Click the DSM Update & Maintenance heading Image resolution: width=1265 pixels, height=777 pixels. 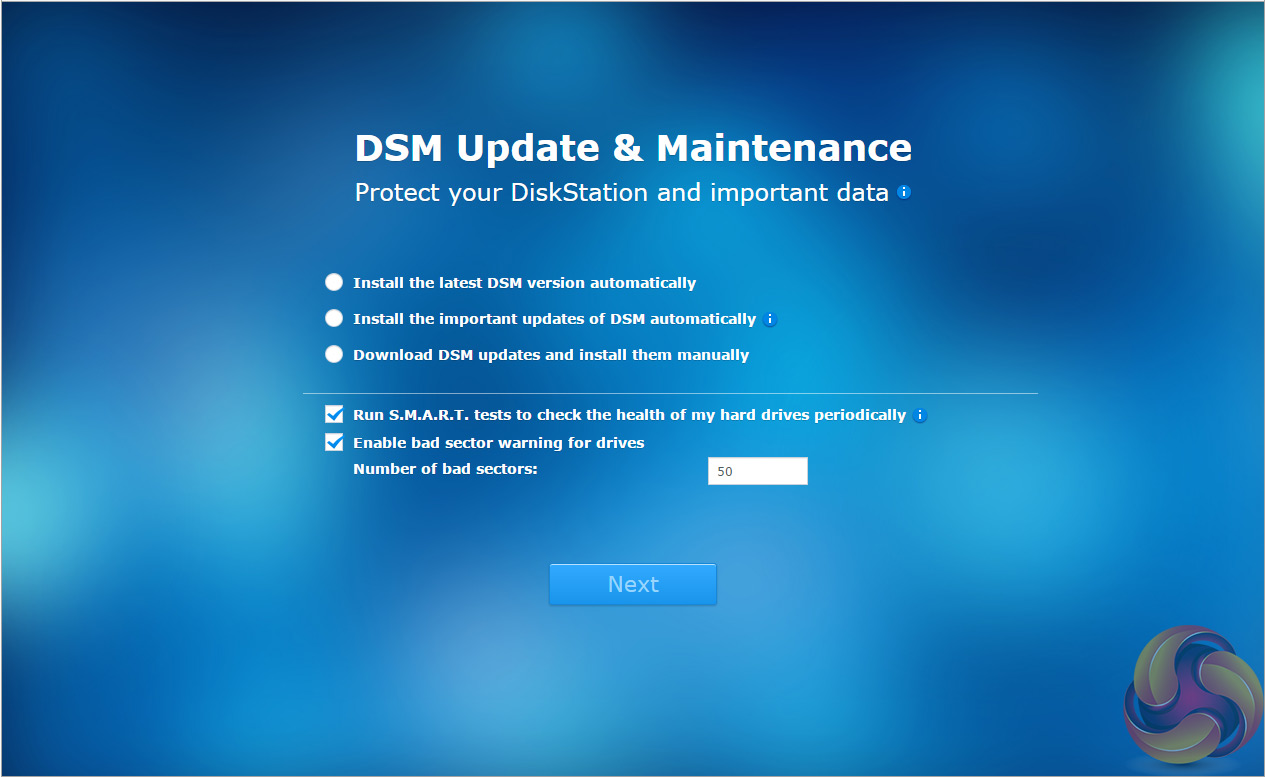(x=633, y=148)
